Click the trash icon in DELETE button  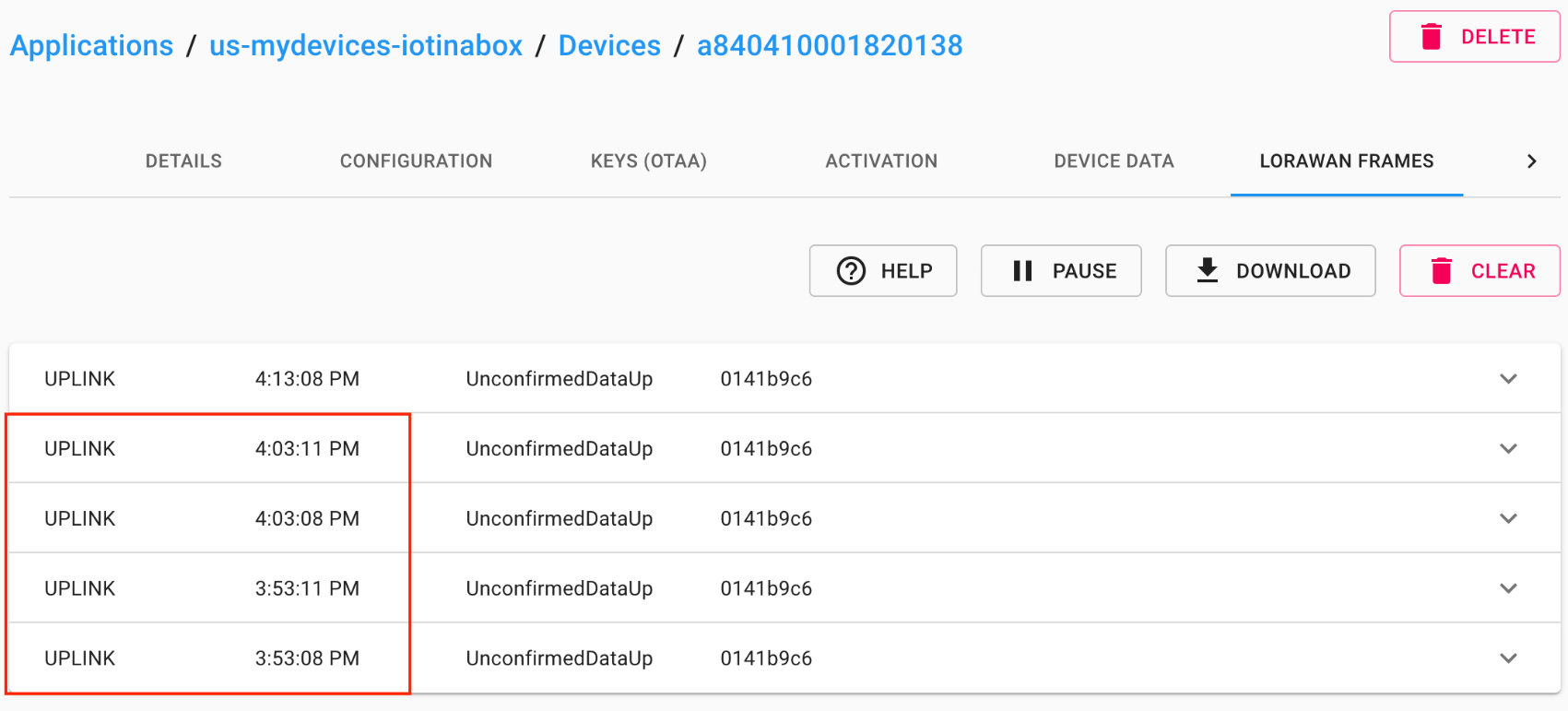1431,36
